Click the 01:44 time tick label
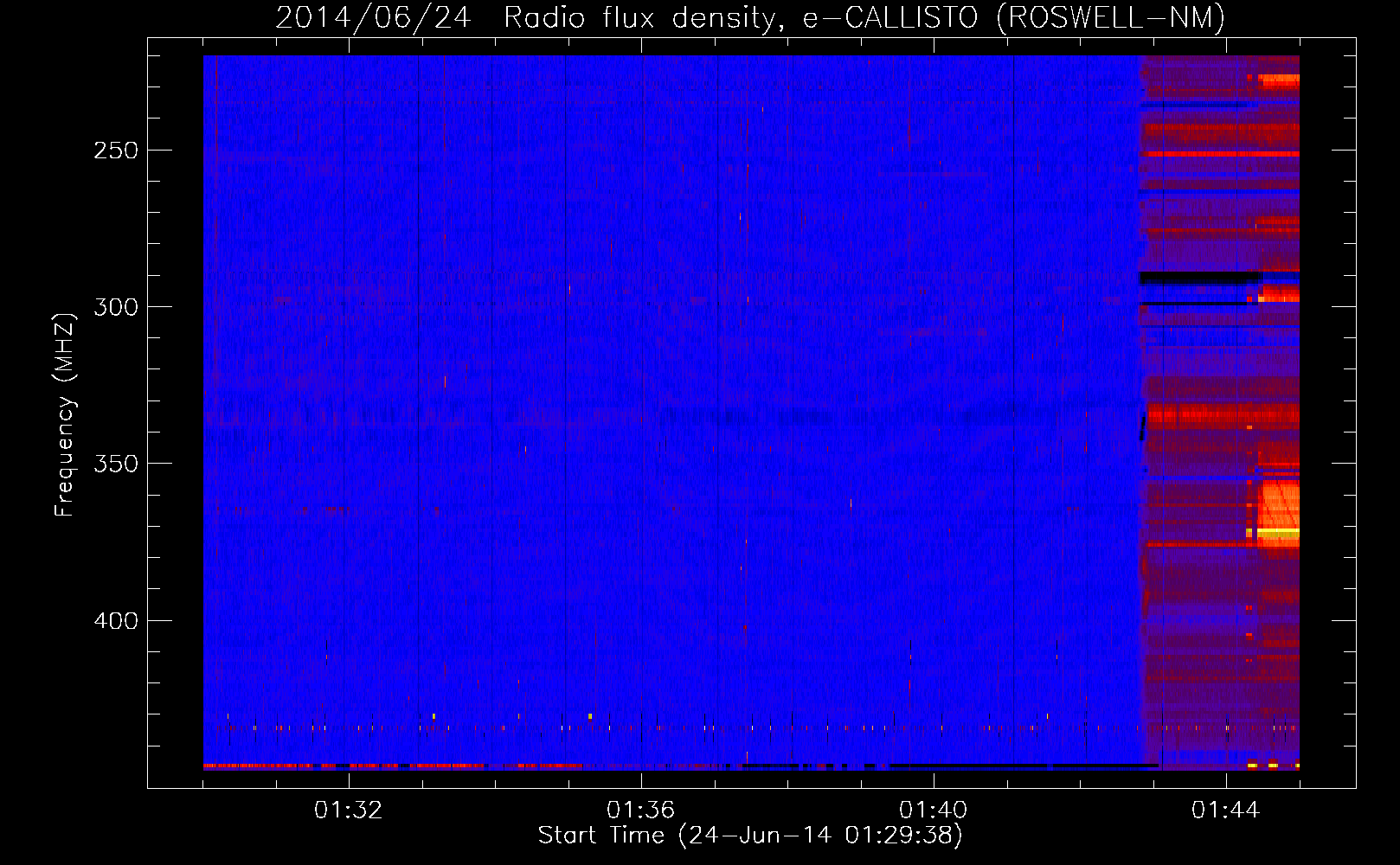 click(1225, 811)
